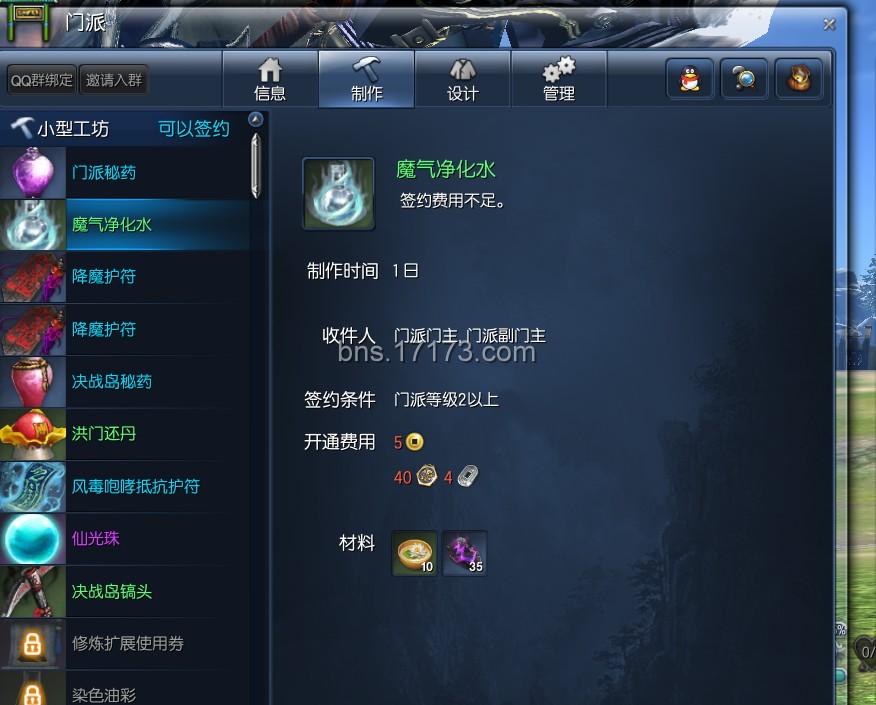Screen dimensions: 876x705
Task: Click the QQ群绑定 button
Action: coord(41,80)
